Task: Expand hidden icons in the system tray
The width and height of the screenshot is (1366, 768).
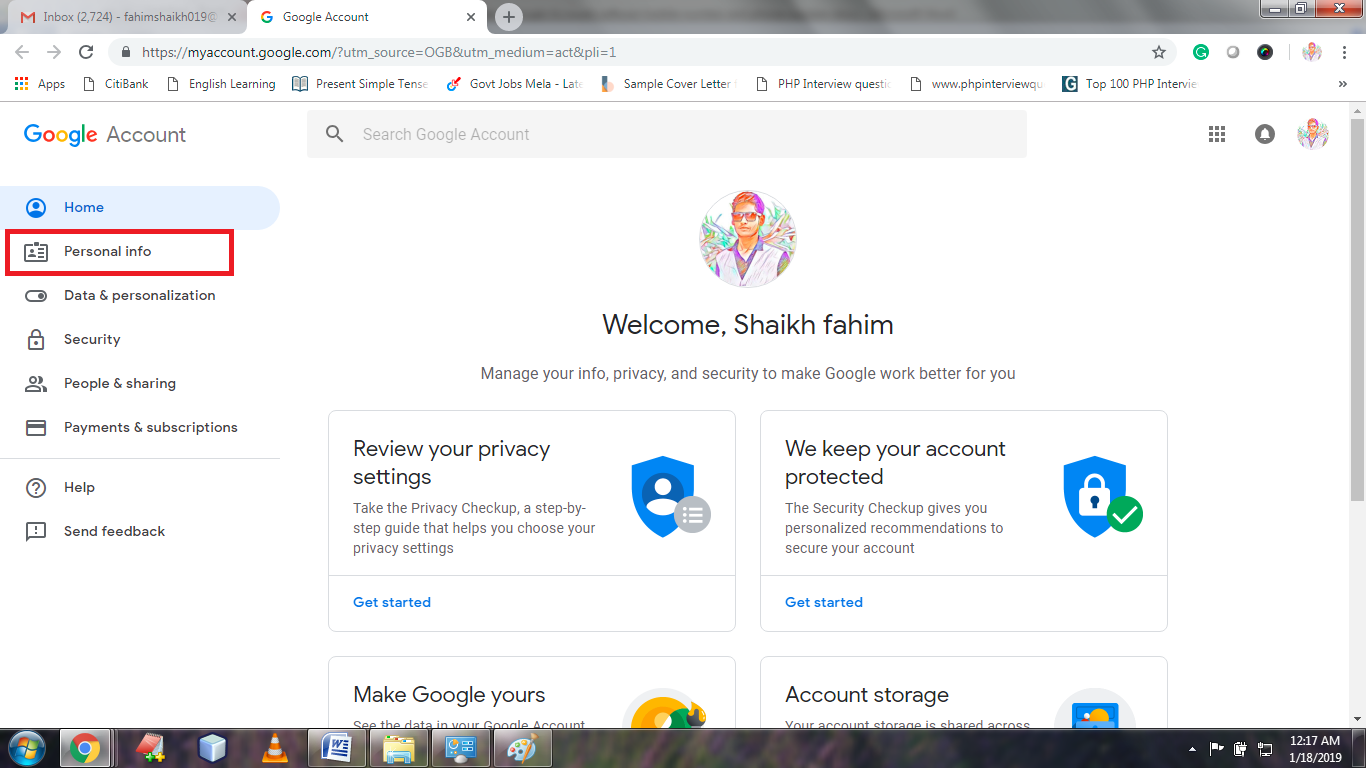Action: 1192,747
